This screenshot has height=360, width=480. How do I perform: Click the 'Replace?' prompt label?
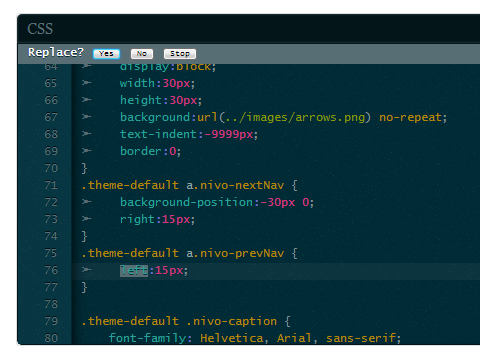56,53
